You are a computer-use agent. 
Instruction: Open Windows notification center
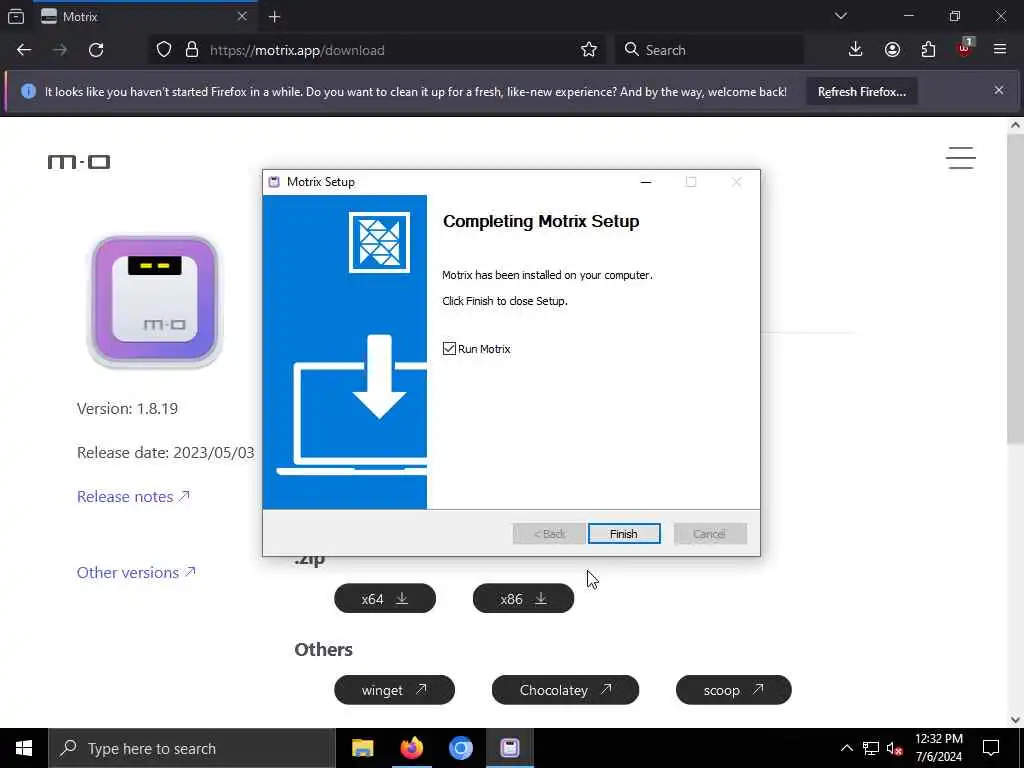(991, 748)
